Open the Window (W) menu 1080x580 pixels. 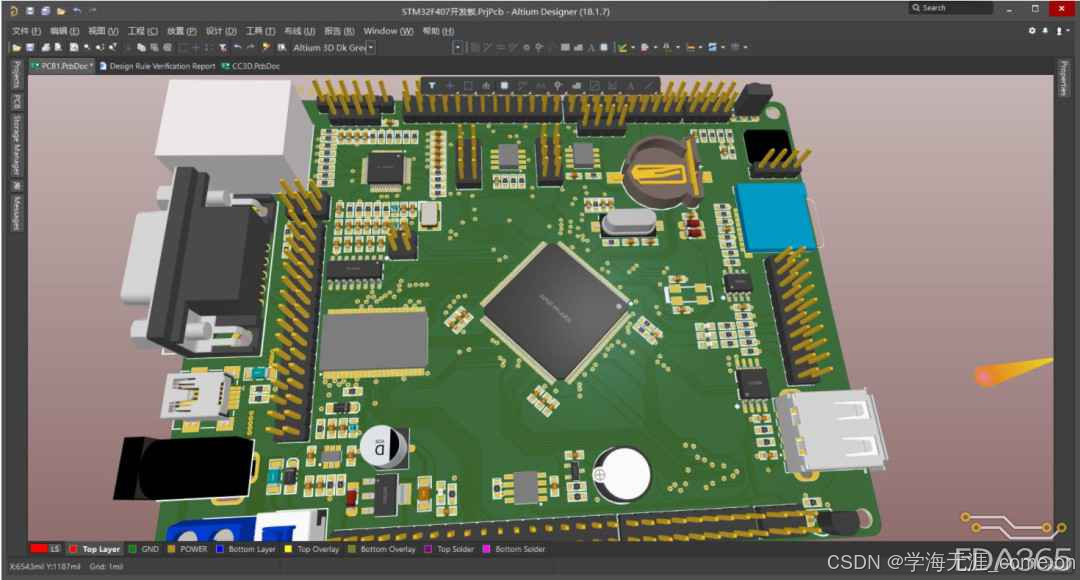pyautogui.click(x=388, y=31)
